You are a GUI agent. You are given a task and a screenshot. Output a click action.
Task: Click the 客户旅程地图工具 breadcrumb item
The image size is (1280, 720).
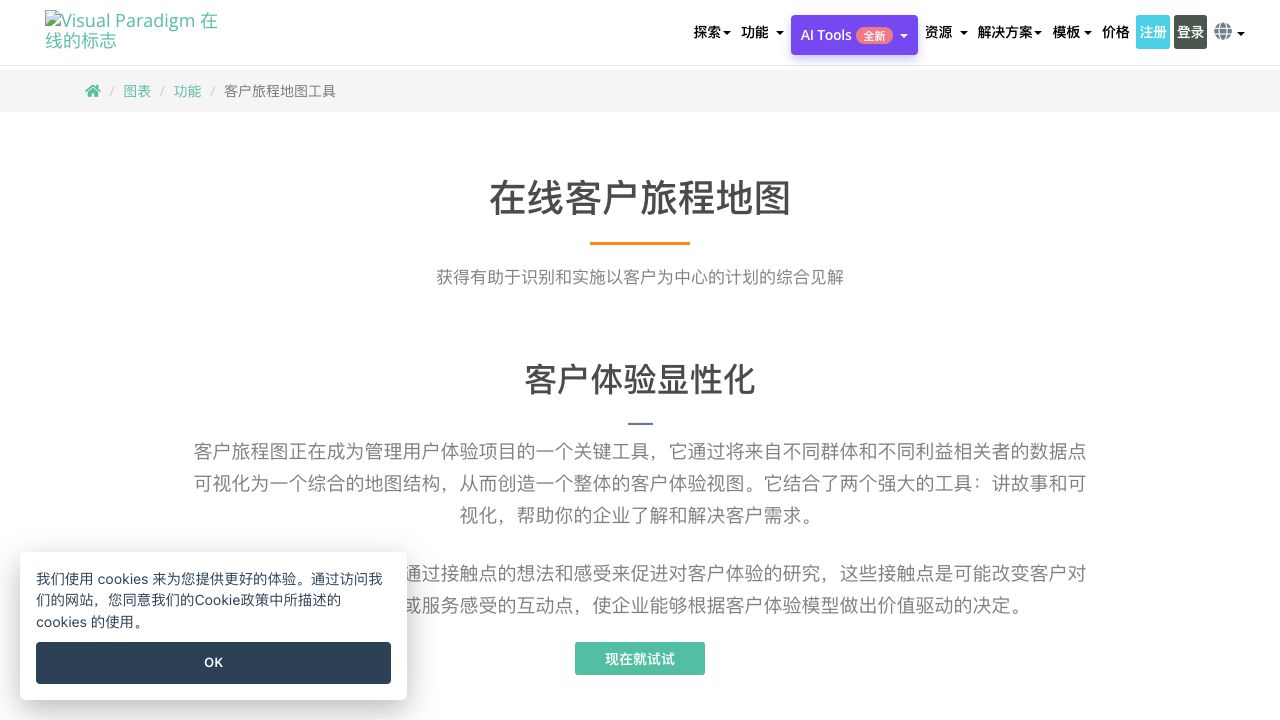click(x=280, y=91)
